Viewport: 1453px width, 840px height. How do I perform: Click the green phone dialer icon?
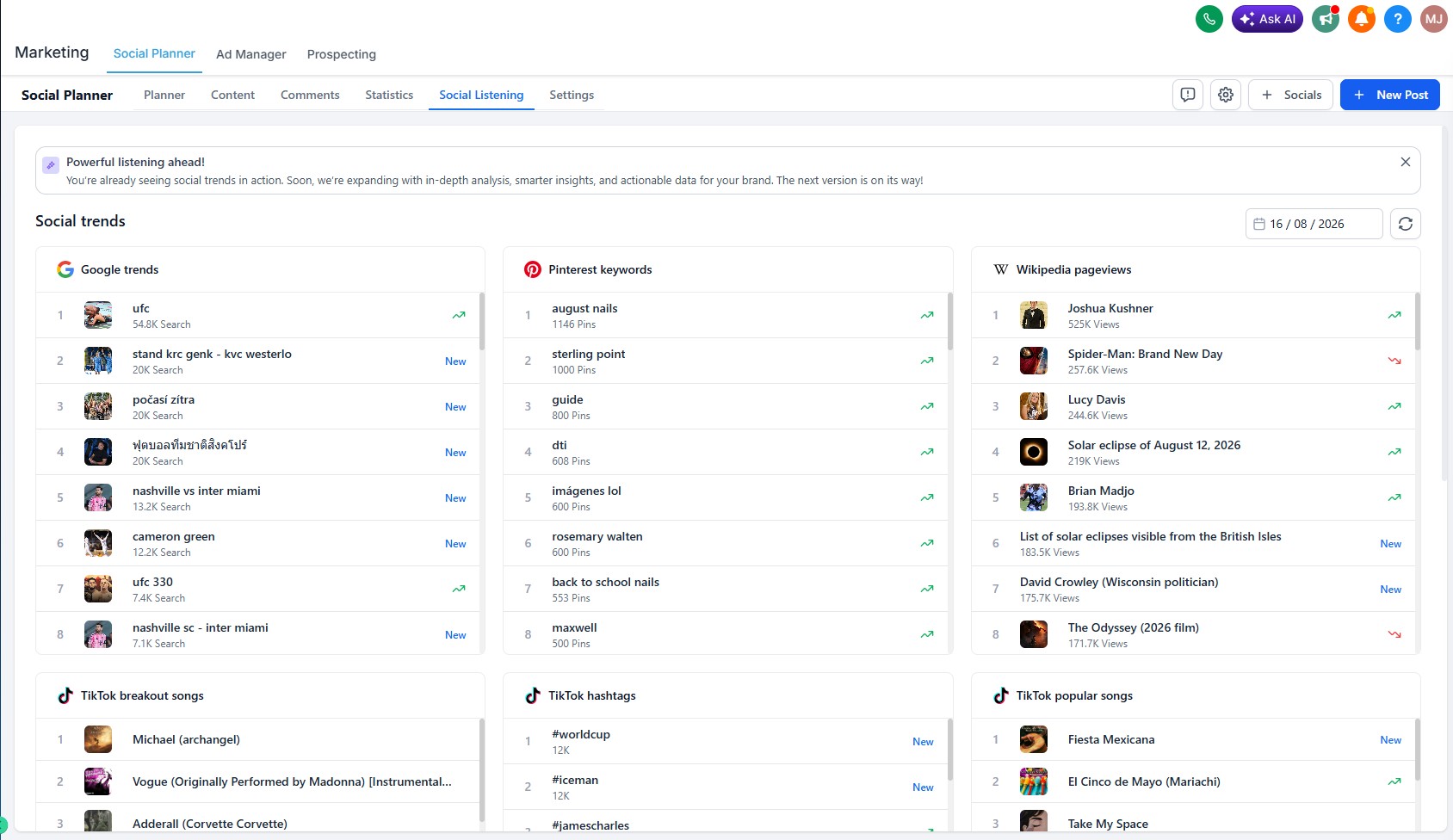pyautogui.click(x=1209, y=19)
